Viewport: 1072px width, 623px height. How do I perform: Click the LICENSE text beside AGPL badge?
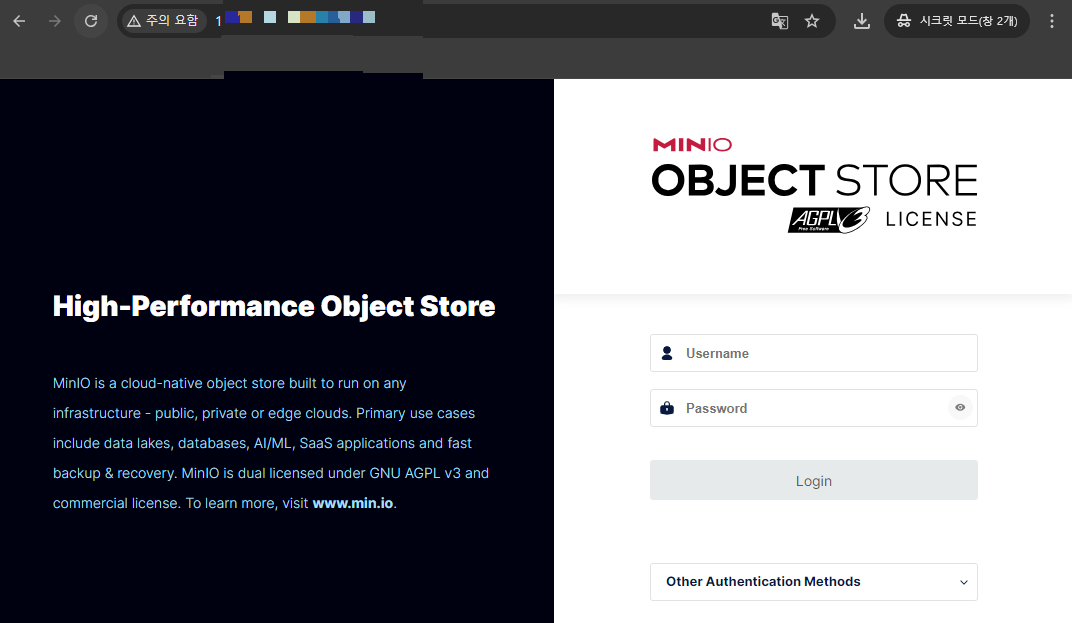point(931,220)
